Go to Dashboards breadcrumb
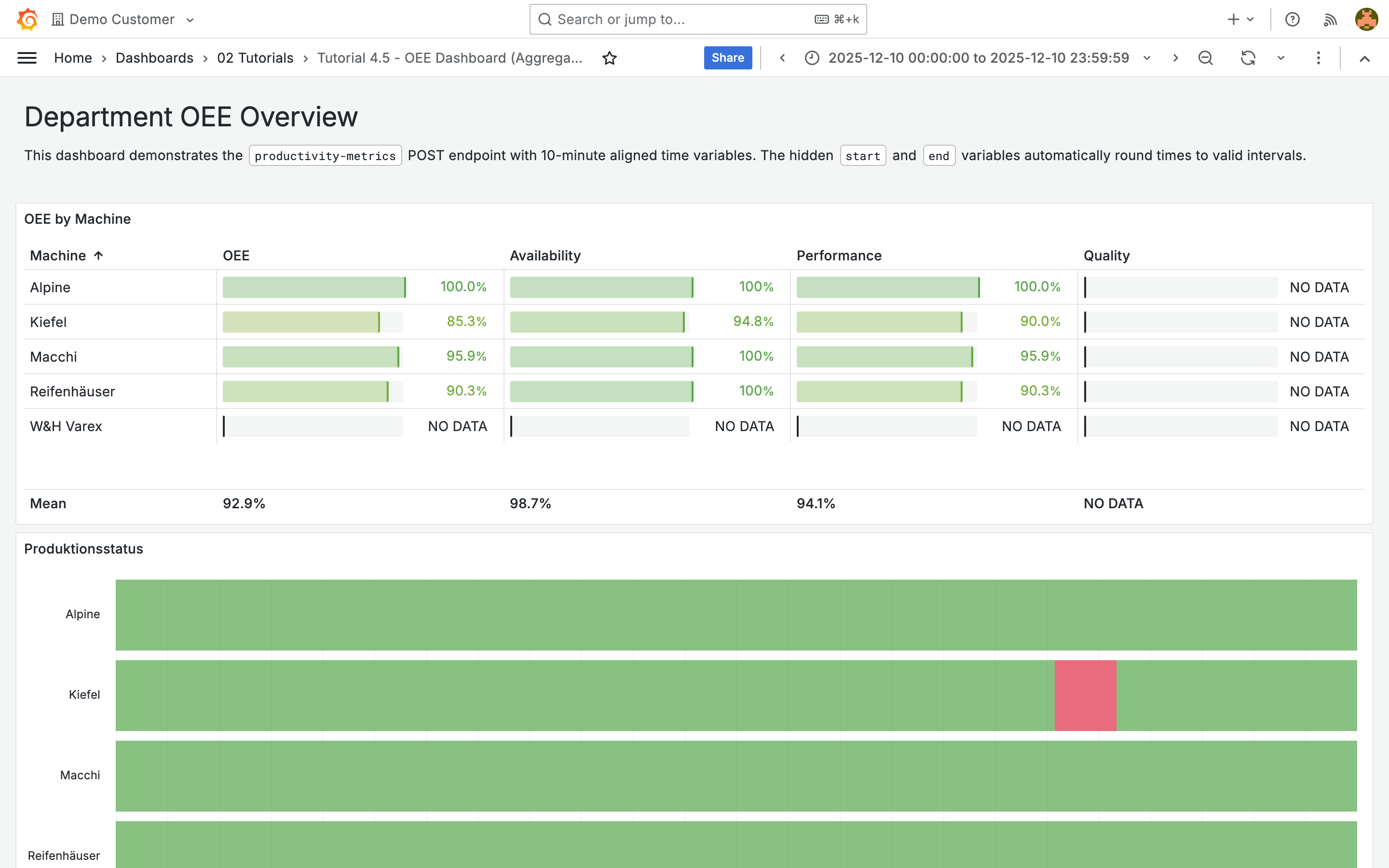Image resolution: width=1389 pixels, height=868 pixels. (x=154, y=58)
